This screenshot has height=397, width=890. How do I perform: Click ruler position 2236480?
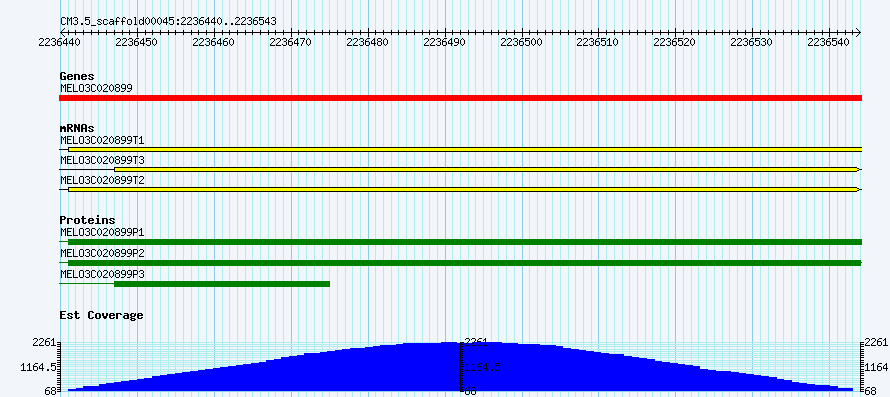[367, 42]
